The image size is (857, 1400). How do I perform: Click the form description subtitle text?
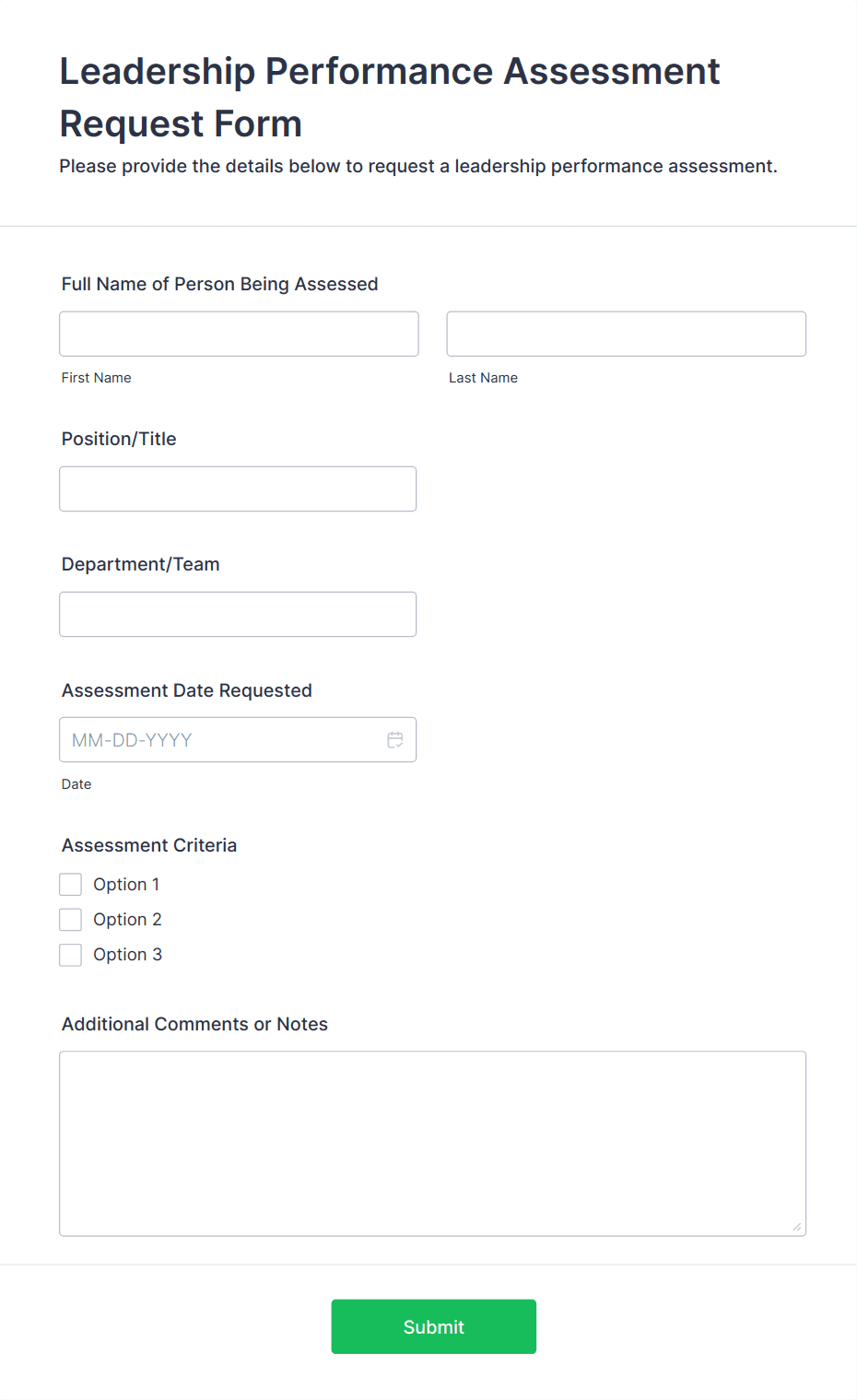[x=418, y=166]
